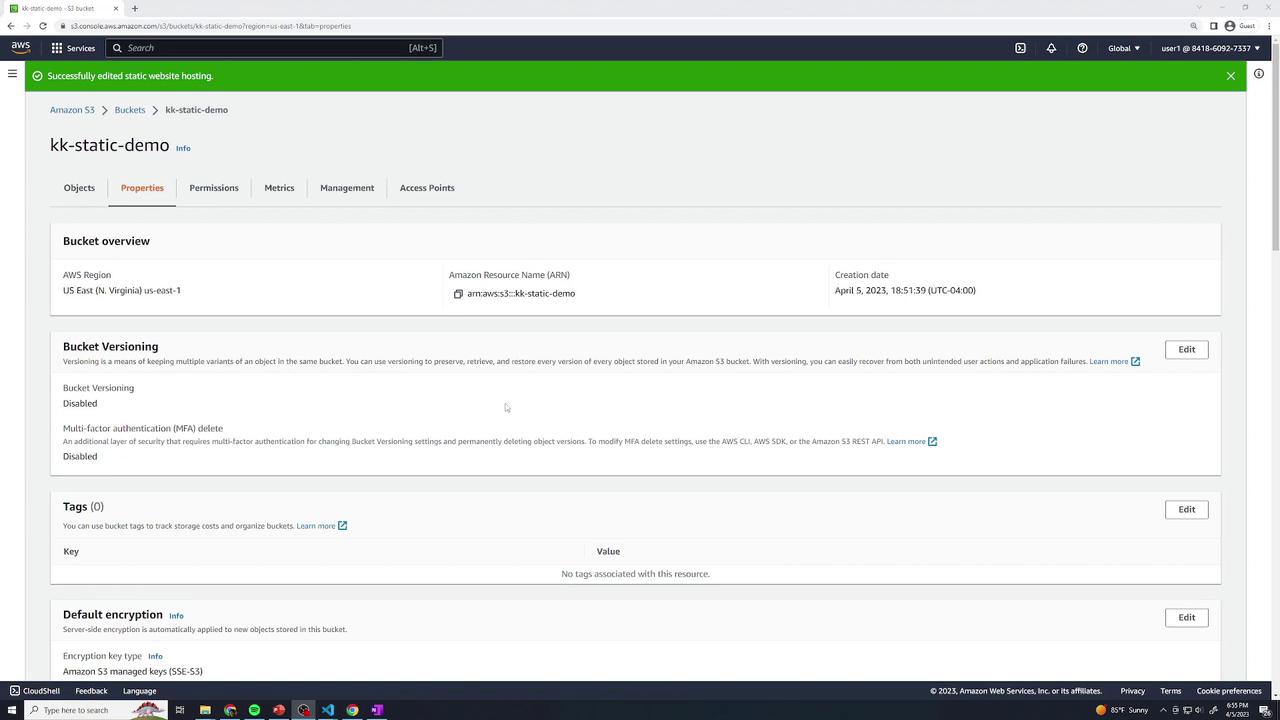Image resolution: width=1280 pixels, height=720 pixels.
Task: Open Info link beside kk-static-demo title
Action: 183,148
